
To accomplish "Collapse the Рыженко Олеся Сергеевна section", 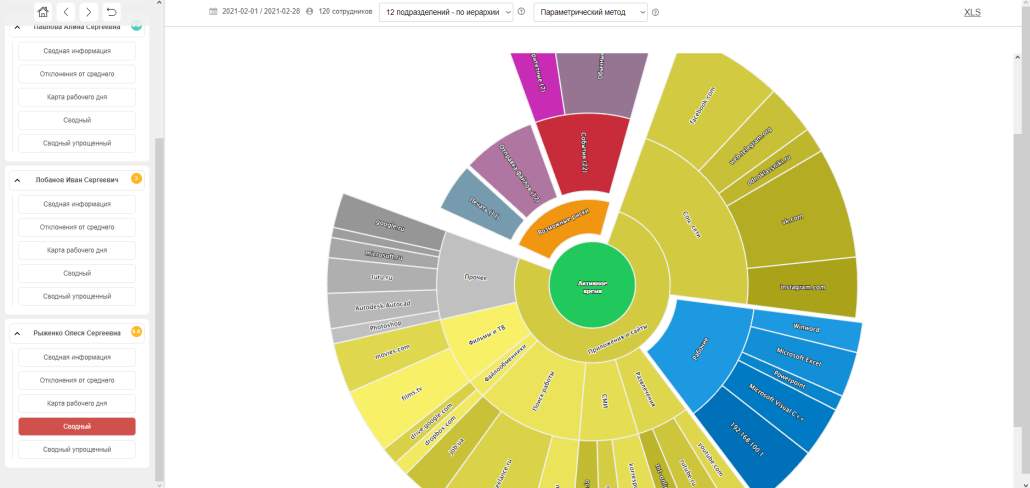I will click(x=18, y=334).
